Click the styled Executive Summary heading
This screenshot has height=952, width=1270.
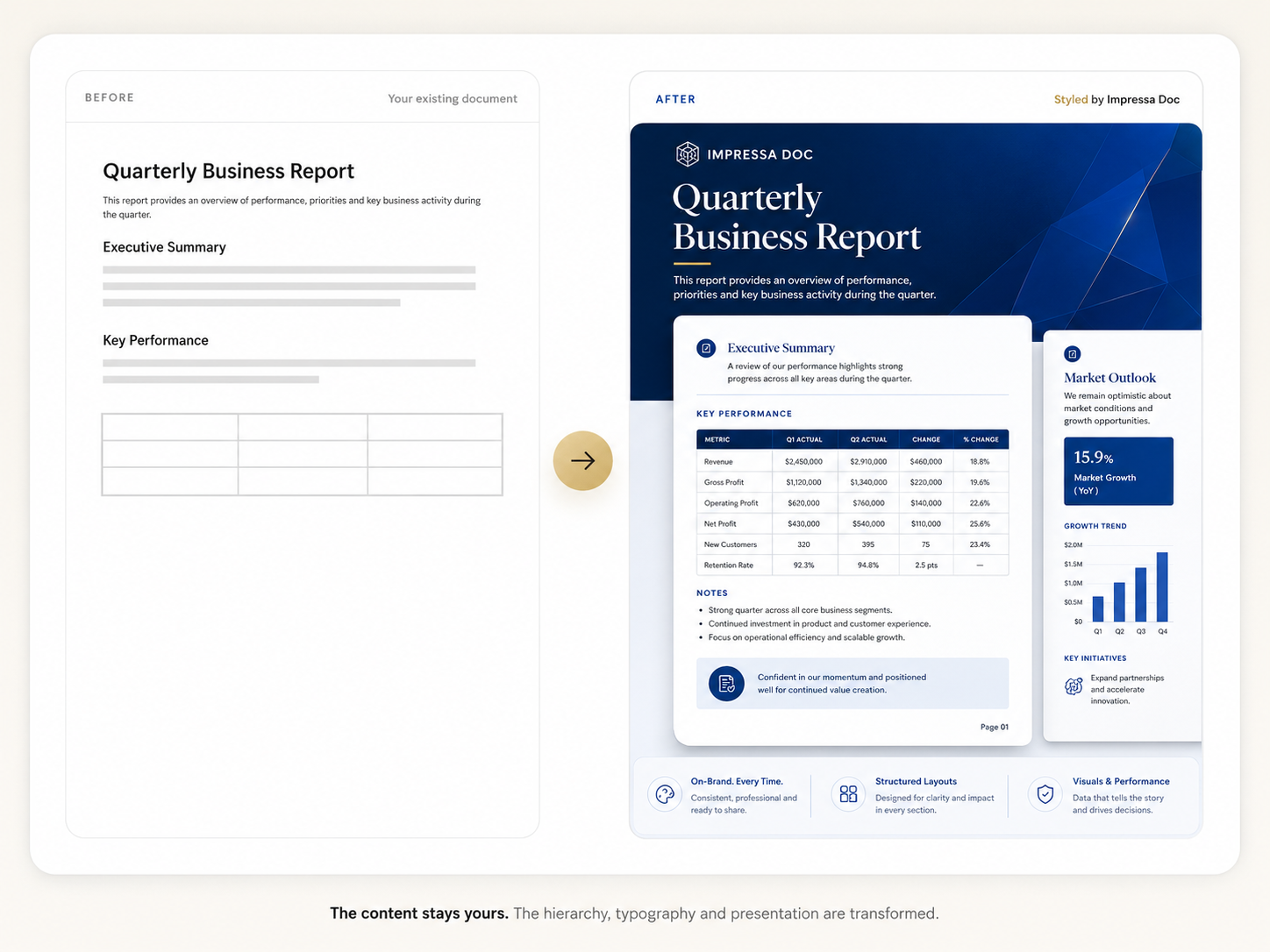(781, 348)
